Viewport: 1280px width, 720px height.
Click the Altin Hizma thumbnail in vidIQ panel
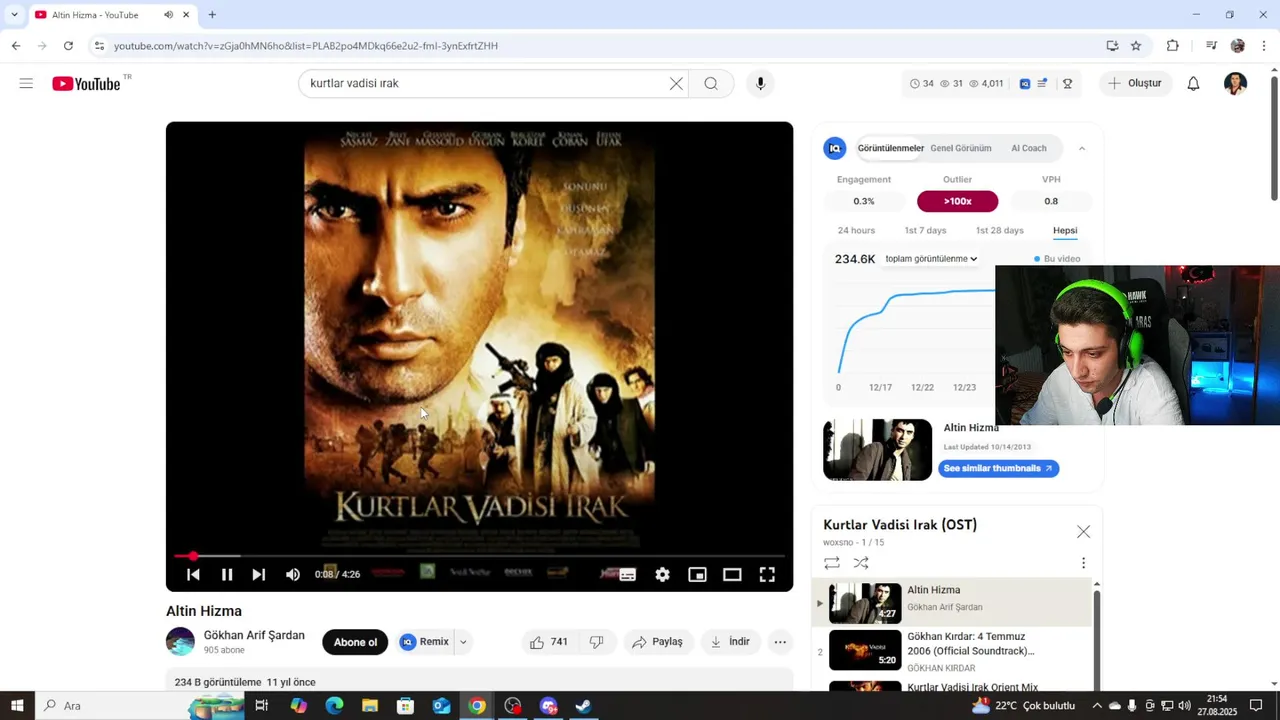point(877,450)
